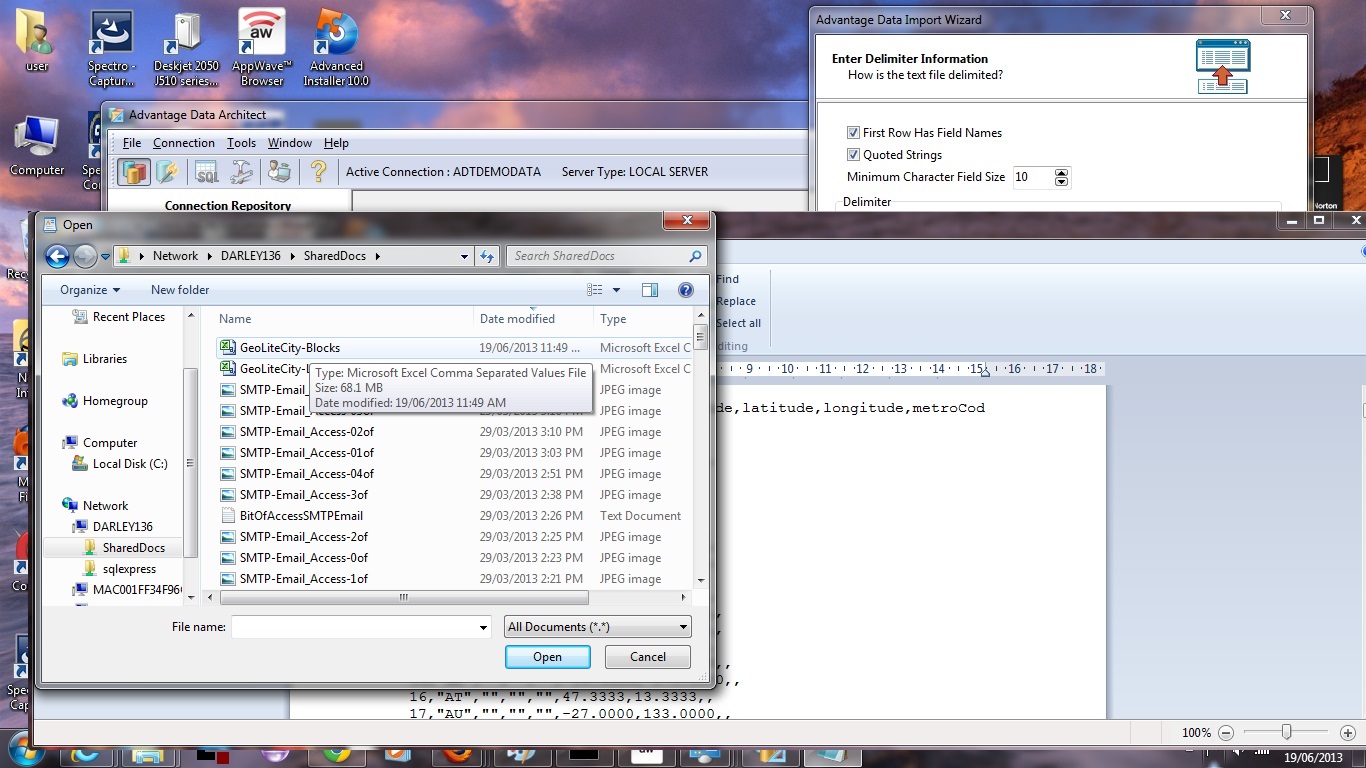Open the Tools menu

241,143
